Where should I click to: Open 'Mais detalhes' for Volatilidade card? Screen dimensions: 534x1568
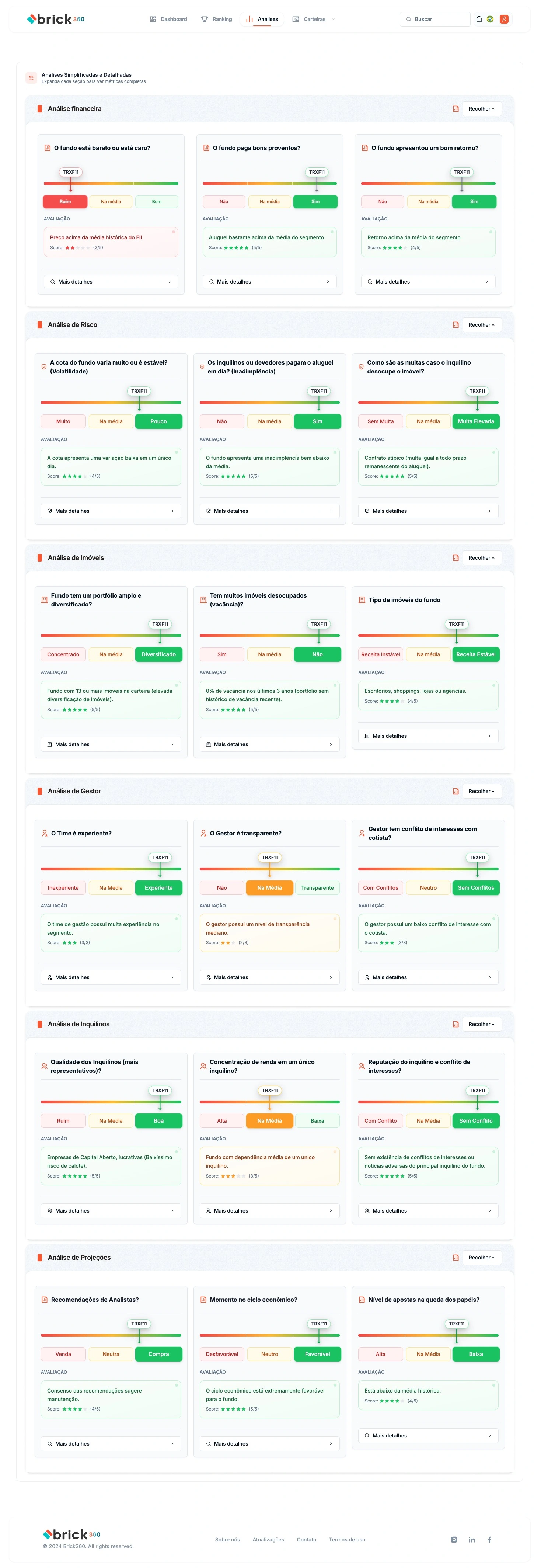coord(111,511)
